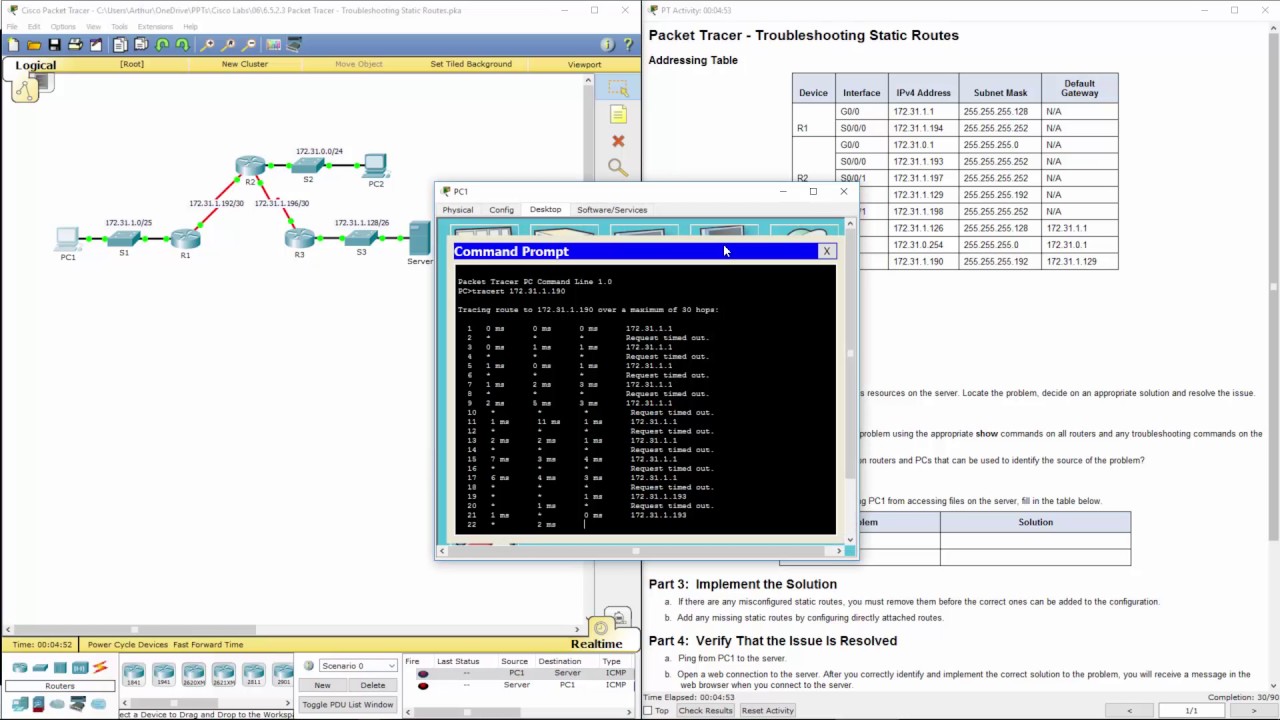
Task: Select the Switches device category icon
Action: [x=40, y=668]
